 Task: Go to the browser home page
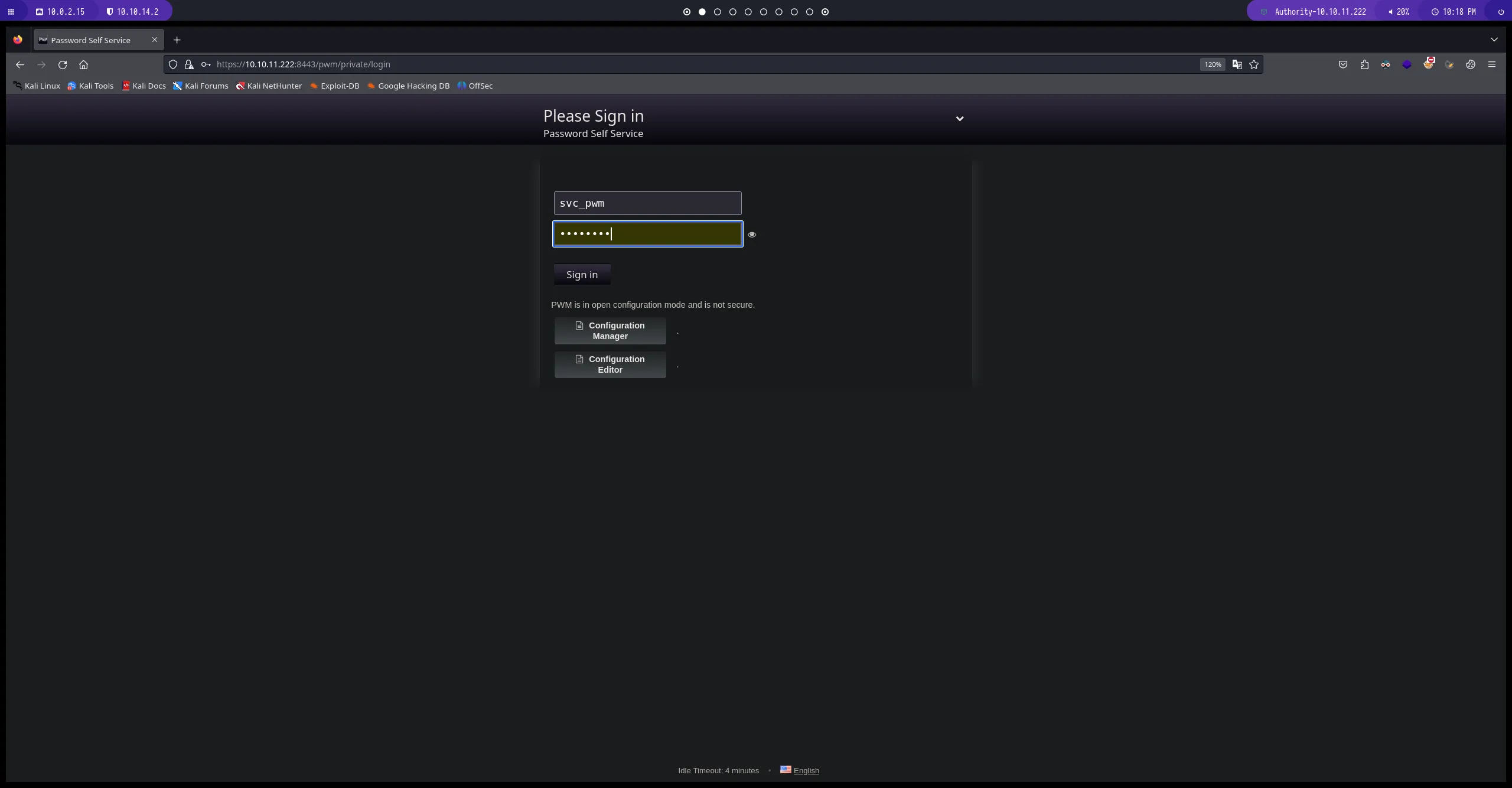[83, 64]
